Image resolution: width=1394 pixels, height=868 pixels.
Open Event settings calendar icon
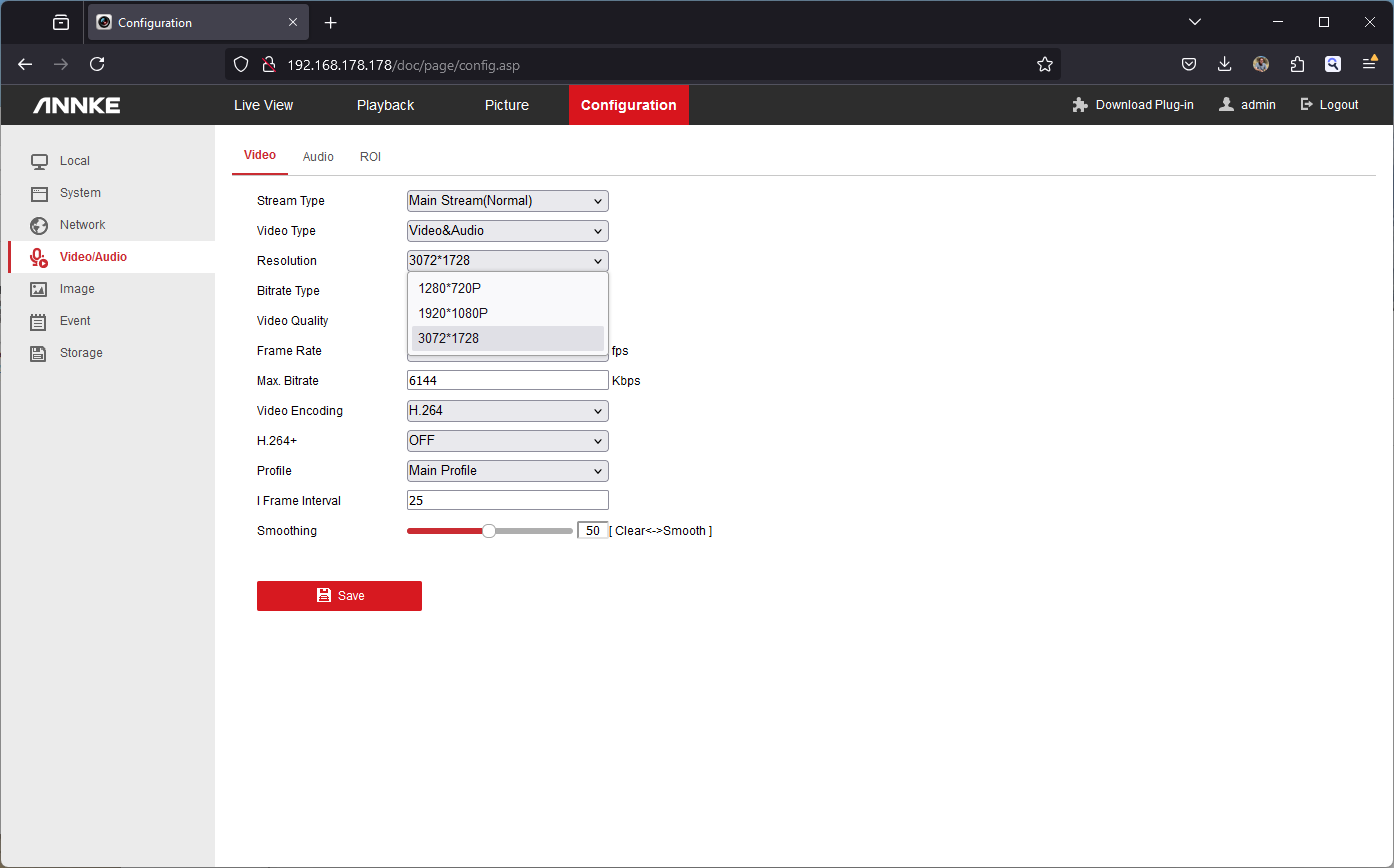[x=39, y=321]
